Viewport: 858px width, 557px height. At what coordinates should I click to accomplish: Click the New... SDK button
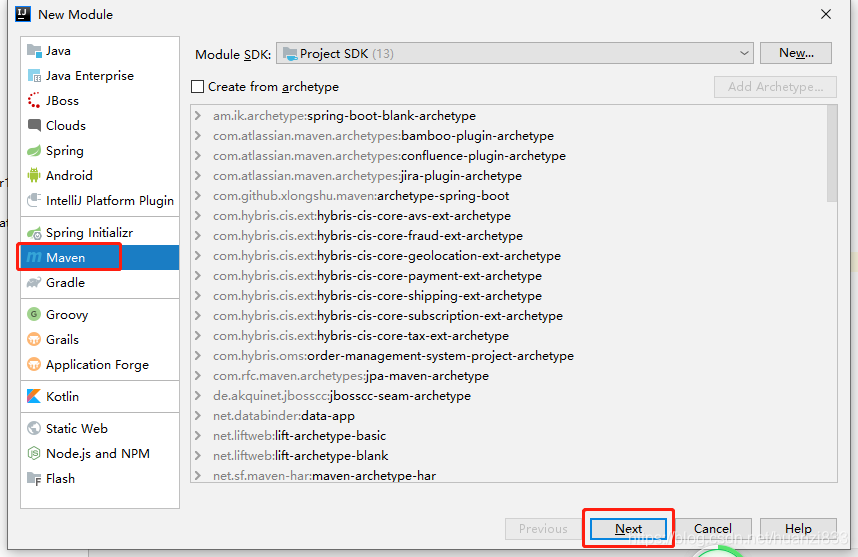pos(796,53)
